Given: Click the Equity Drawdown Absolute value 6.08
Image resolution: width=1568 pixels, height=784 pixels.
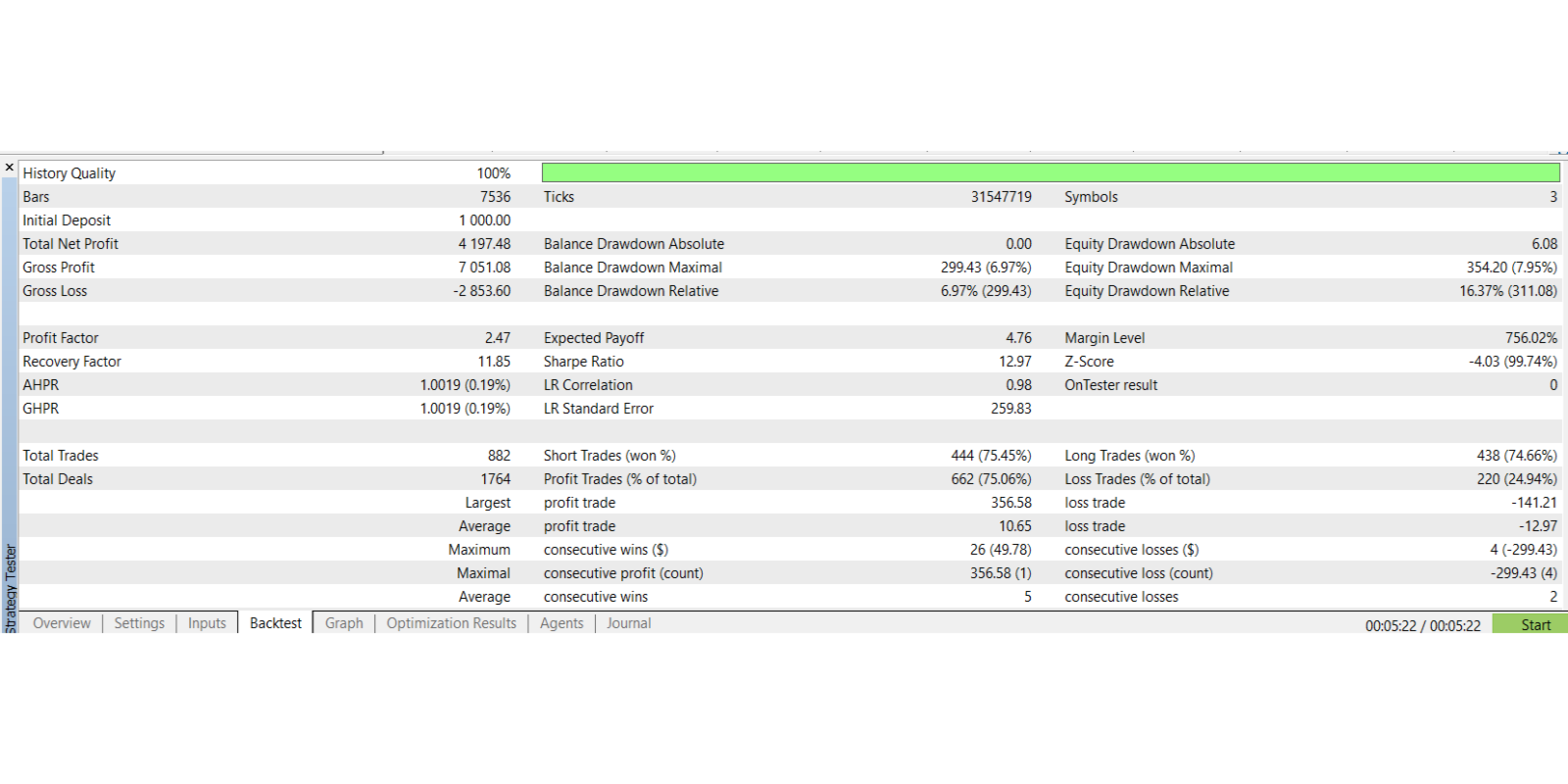Looking at the screenshot, I should [x=1544, y=244].
